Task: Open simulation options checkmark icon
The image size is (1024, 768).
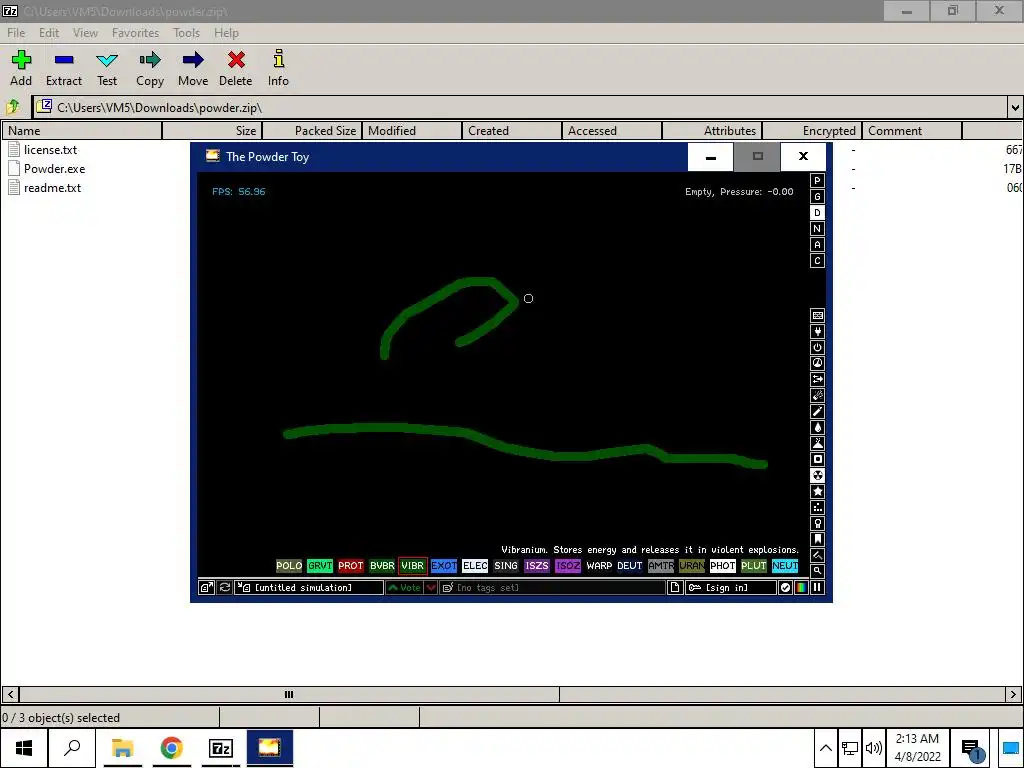Action: coord(785,588)
